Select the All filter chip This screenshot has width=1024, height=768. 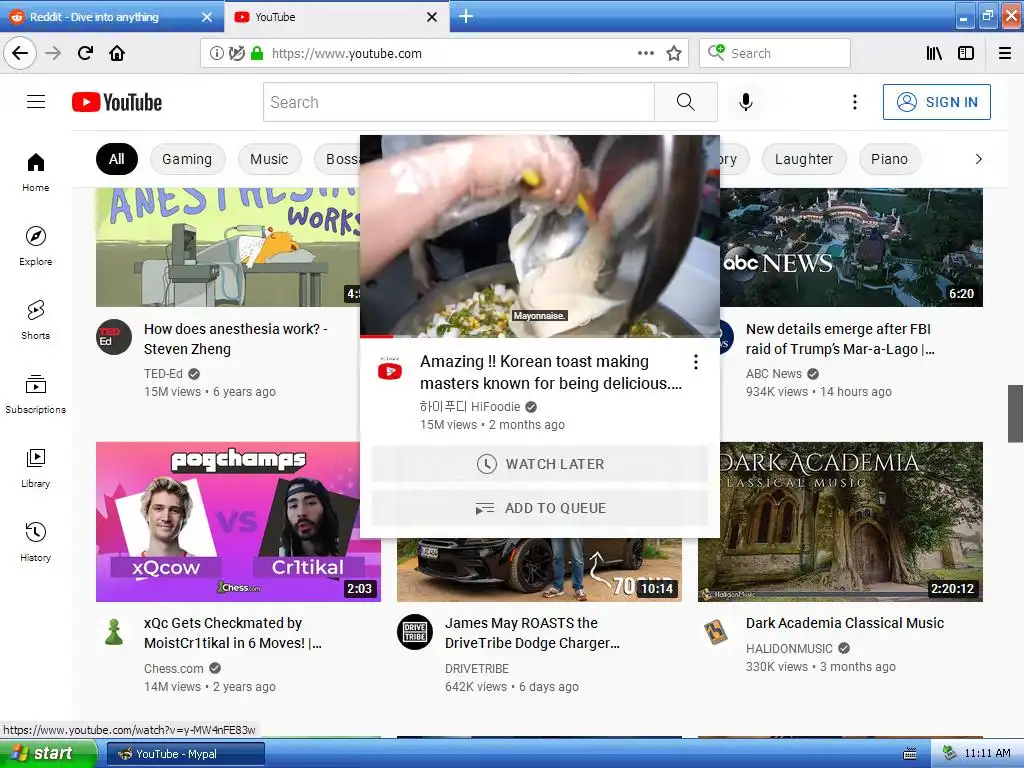[117, 159]
